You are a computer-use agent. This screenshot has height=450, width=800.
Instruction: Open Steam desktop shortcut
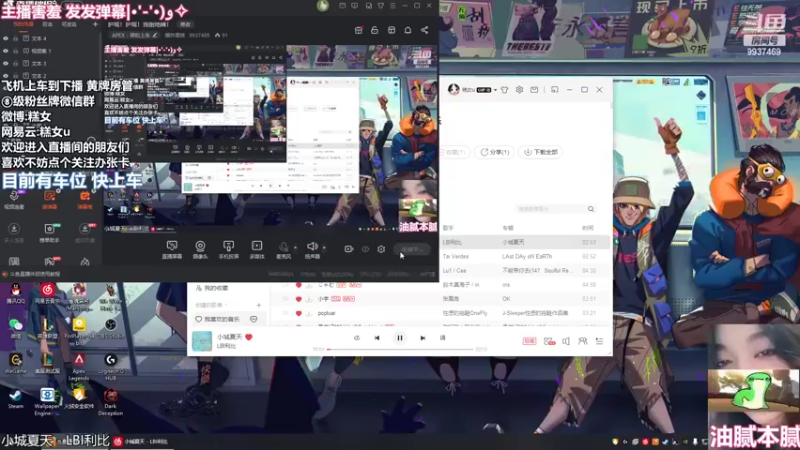coord(15,398)
